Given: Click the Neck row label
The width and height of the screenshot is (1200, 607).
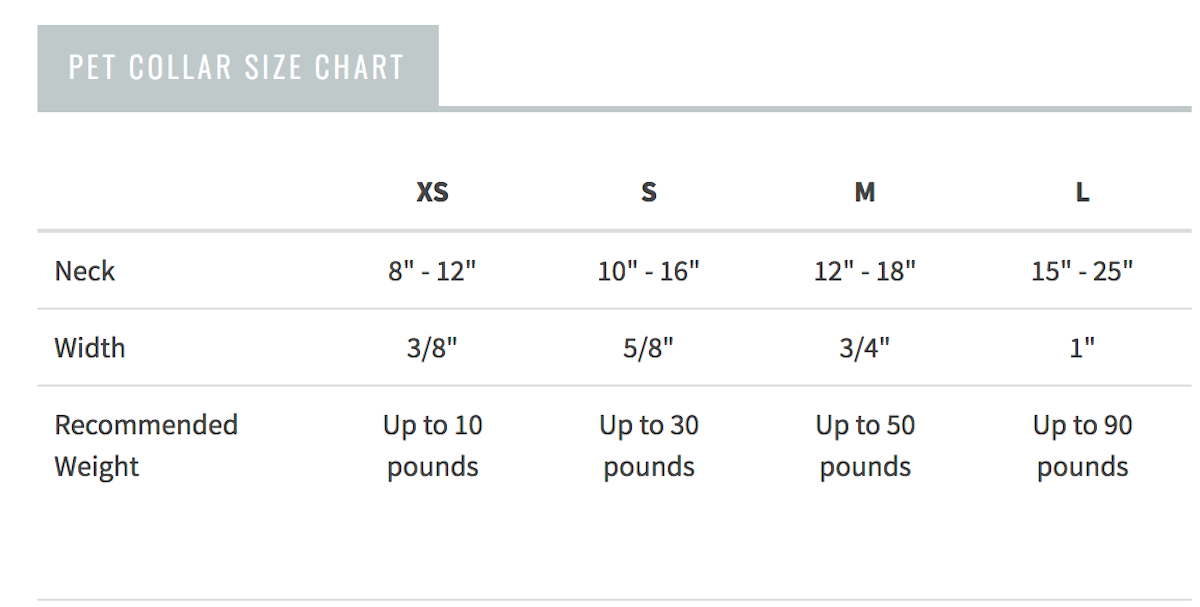Looking at the screenshot, I should click(x=85, y=271).
